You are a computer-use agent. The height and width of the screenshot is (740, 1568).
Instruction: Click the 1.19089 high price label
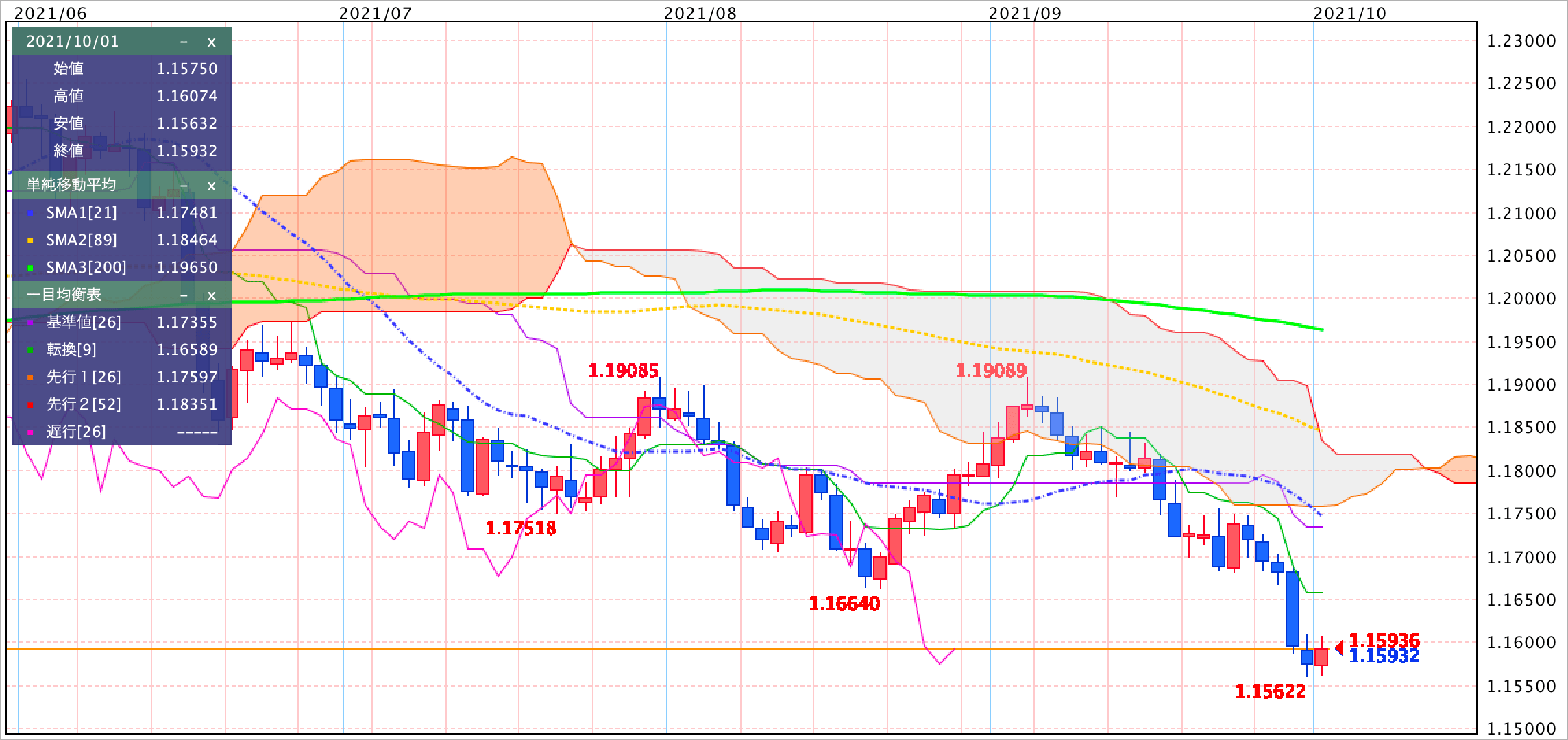991,371
